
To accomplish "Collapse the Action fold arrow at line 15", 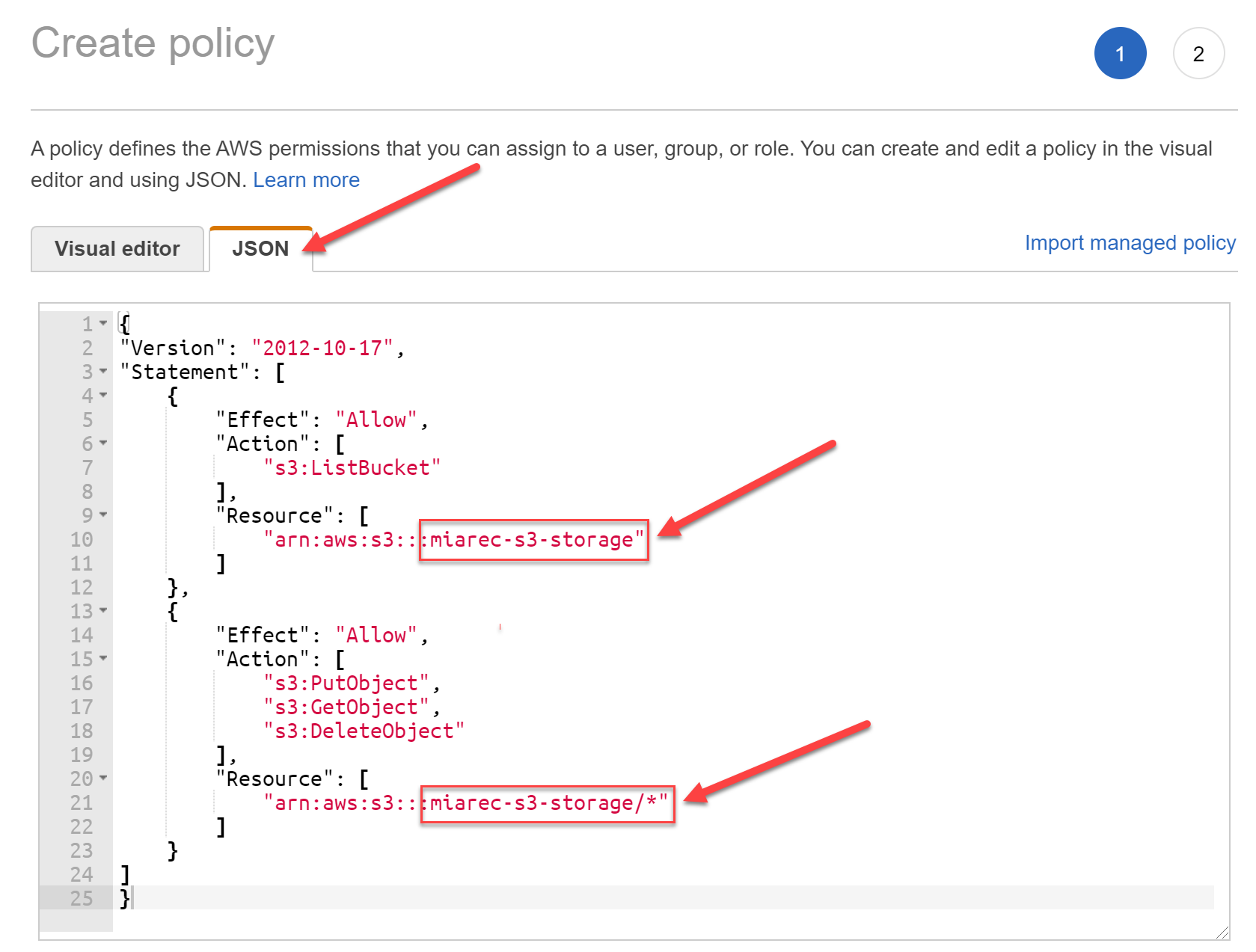I will tap(103, 659).
